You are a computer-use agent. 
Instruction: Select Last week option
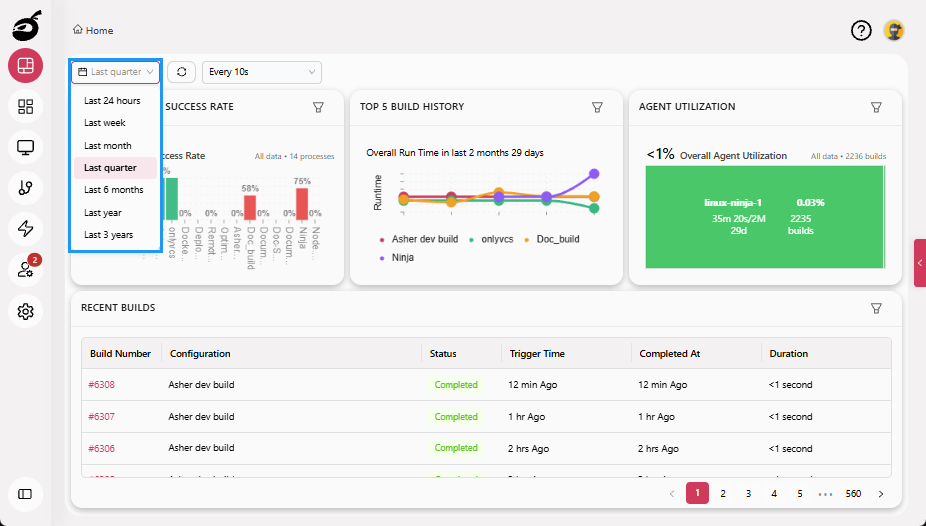click(x=115, y=123)
